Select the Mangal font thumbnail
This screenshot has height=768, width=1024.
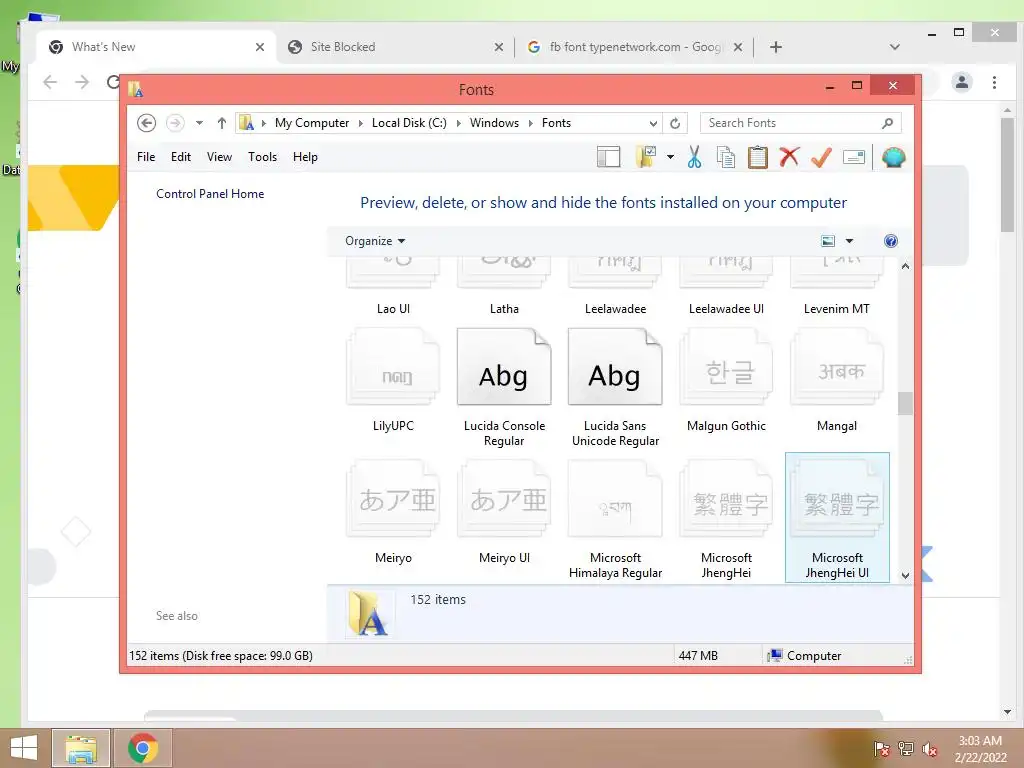coord(837,367)
